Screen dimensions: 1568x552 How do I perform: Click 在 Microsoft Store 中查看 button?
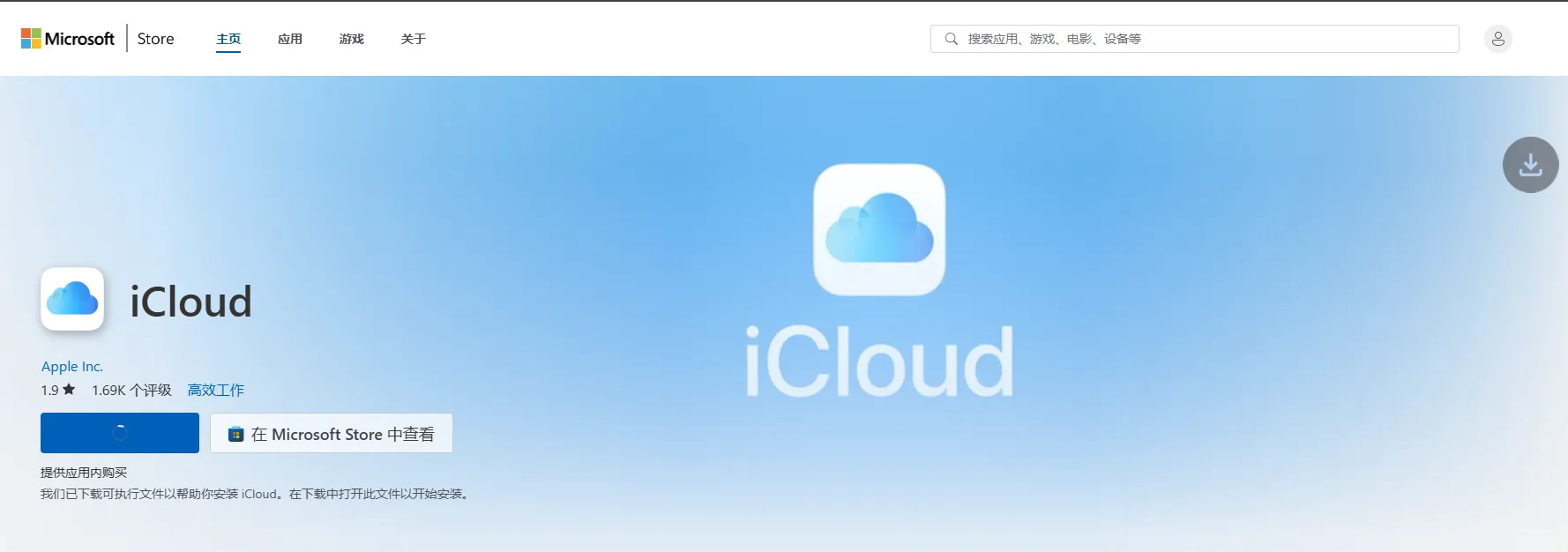pos(332,433)
